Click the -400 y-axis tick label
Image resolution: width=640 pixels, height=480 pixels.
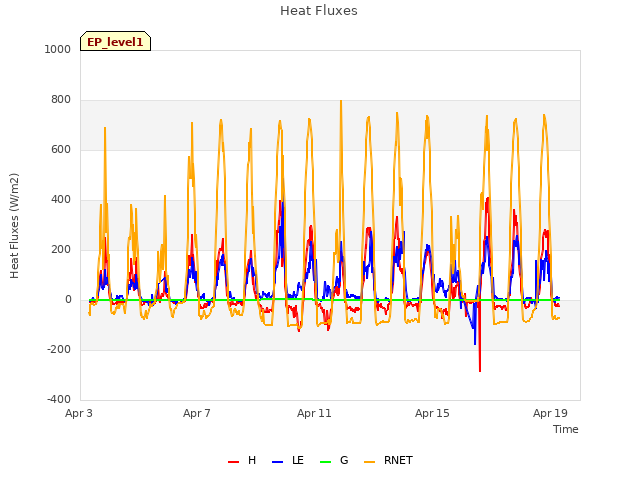pos(59,400)
